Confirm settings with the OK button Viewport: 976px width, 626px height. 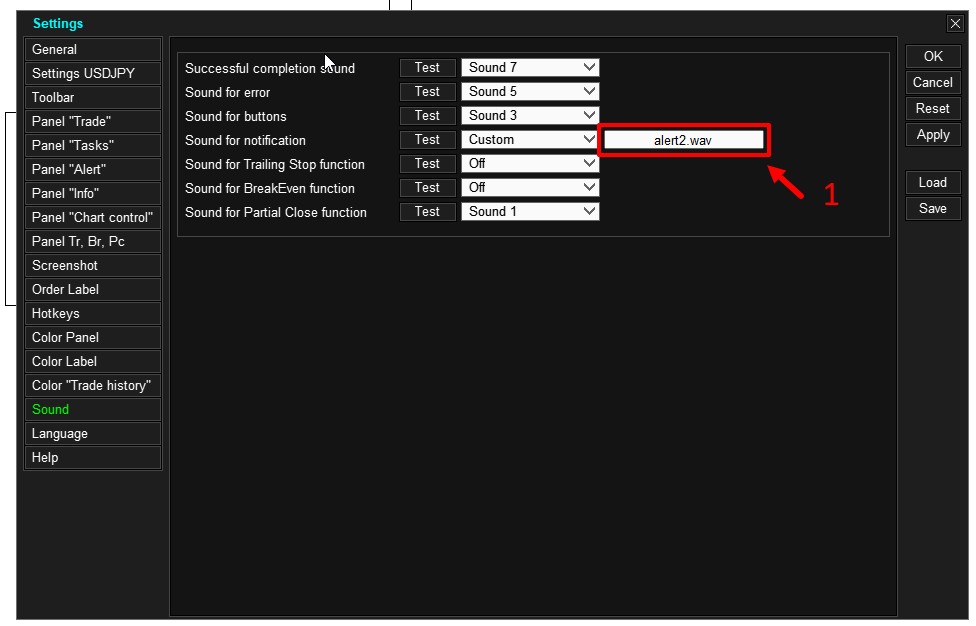click(x=933, y=56)
